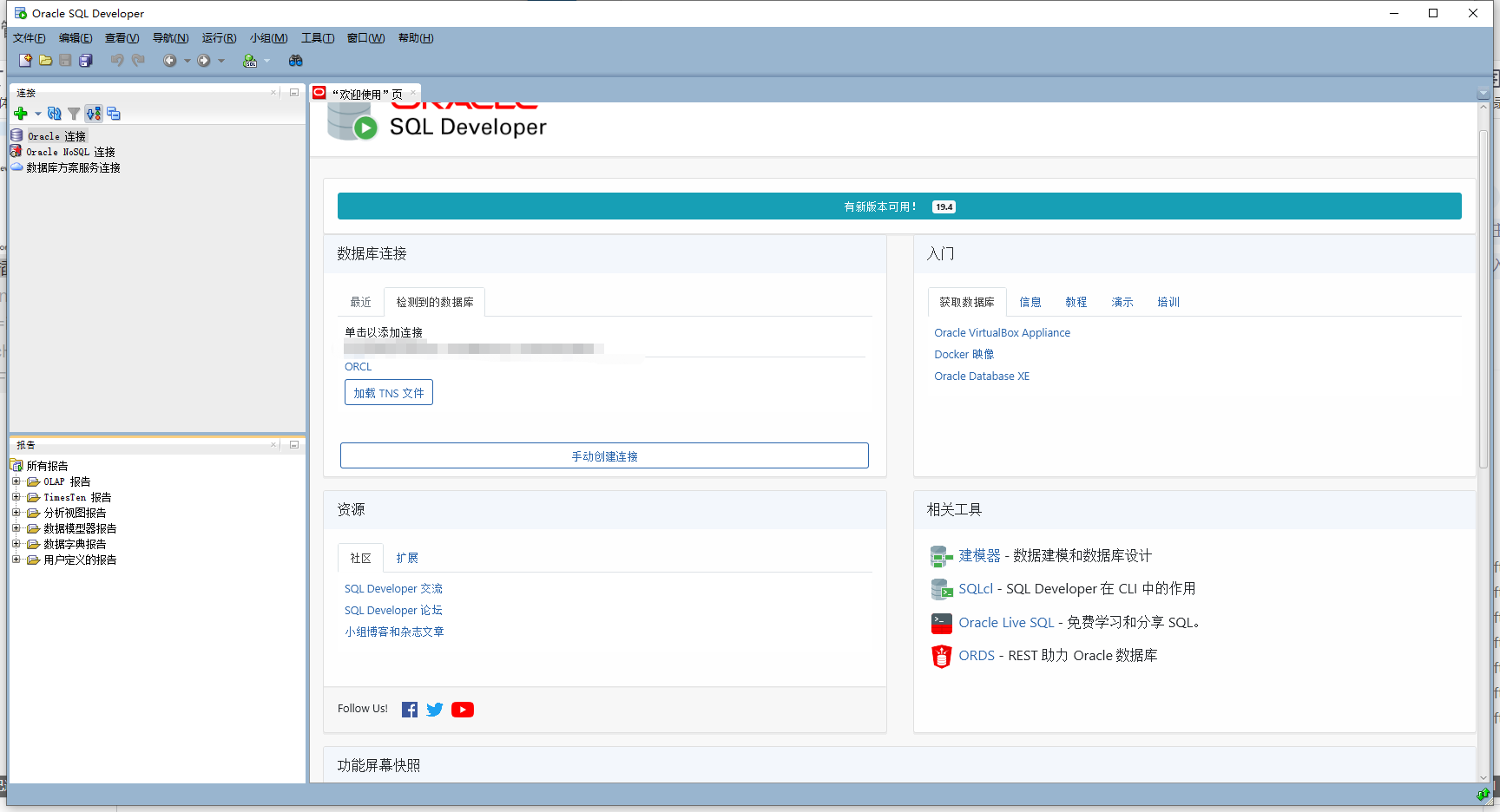Minimize the Reports panel
The width and height of the screenshot is (1500, 812).
(x=294, y=444)
